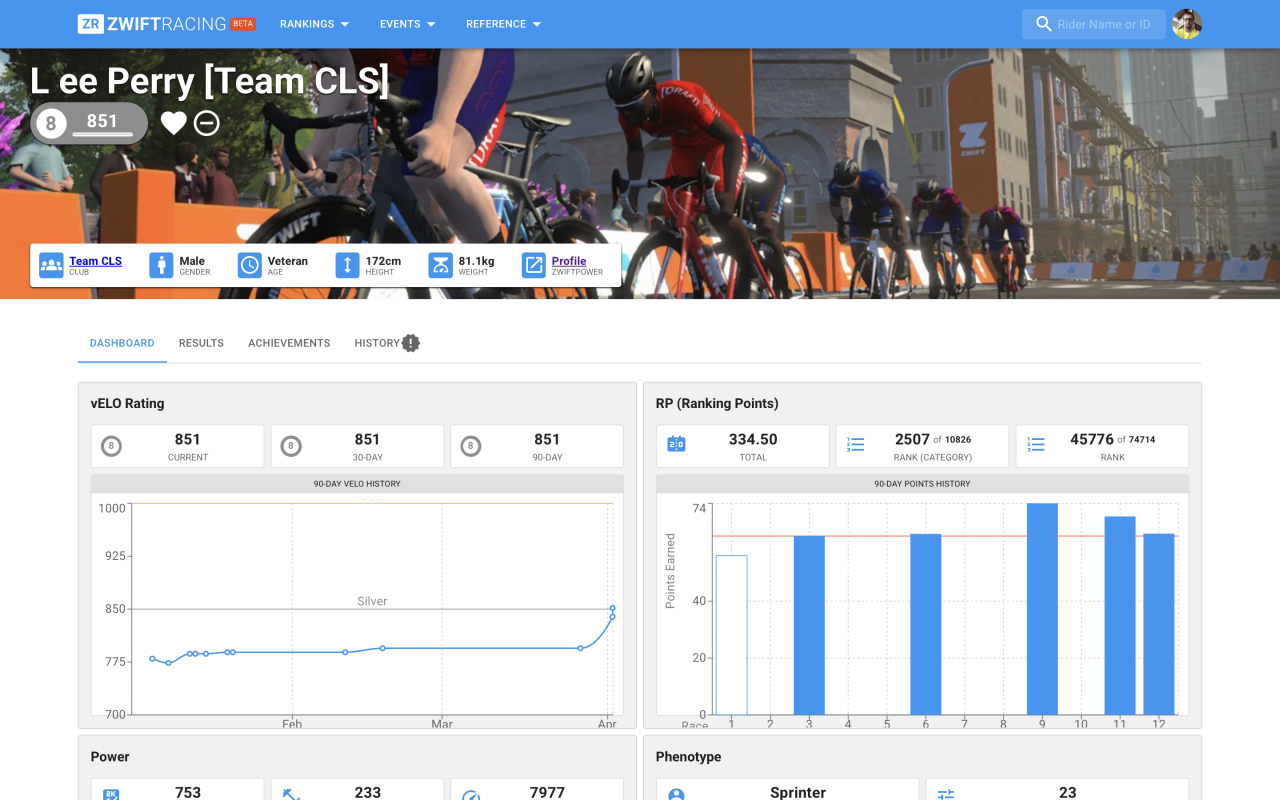The height and width of the screenshot is (800, 1280).
Task: Click the gender person icon
Action: [161, 265]
